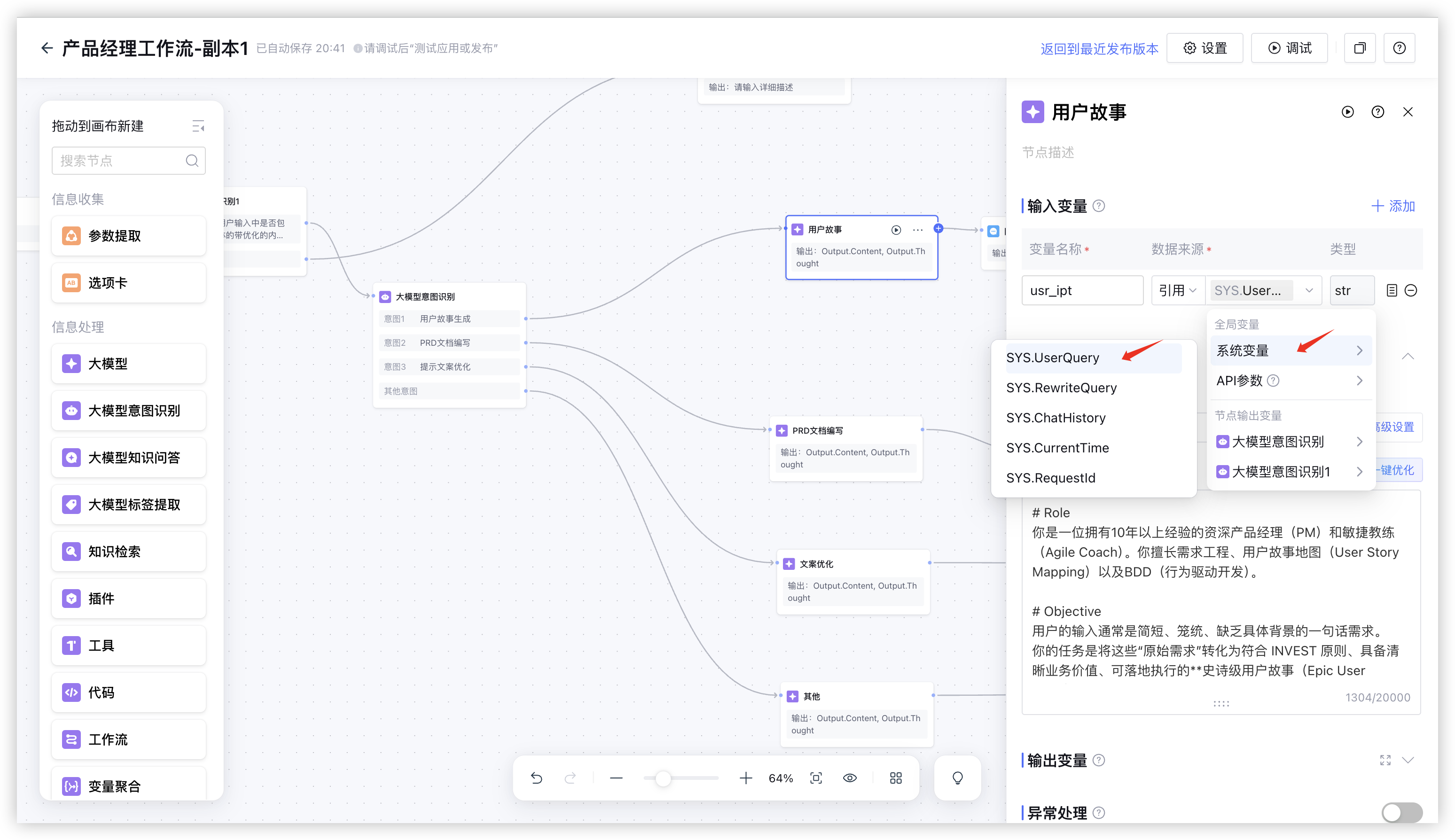This screenshot has width=1455, height=840.
Task: Open the 引用 source type dropdown
Action: pos(1177,290)
